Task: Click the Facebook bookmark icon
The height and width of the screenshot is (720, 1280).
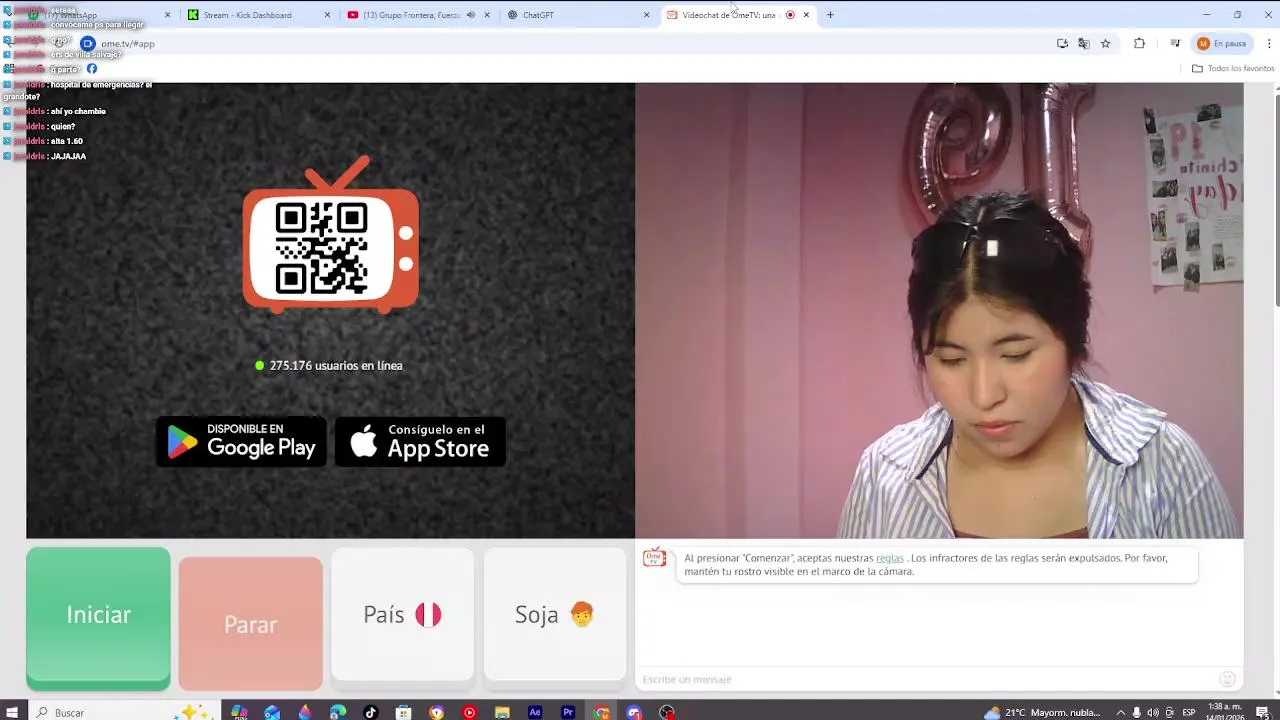Action: coord(92,68)
